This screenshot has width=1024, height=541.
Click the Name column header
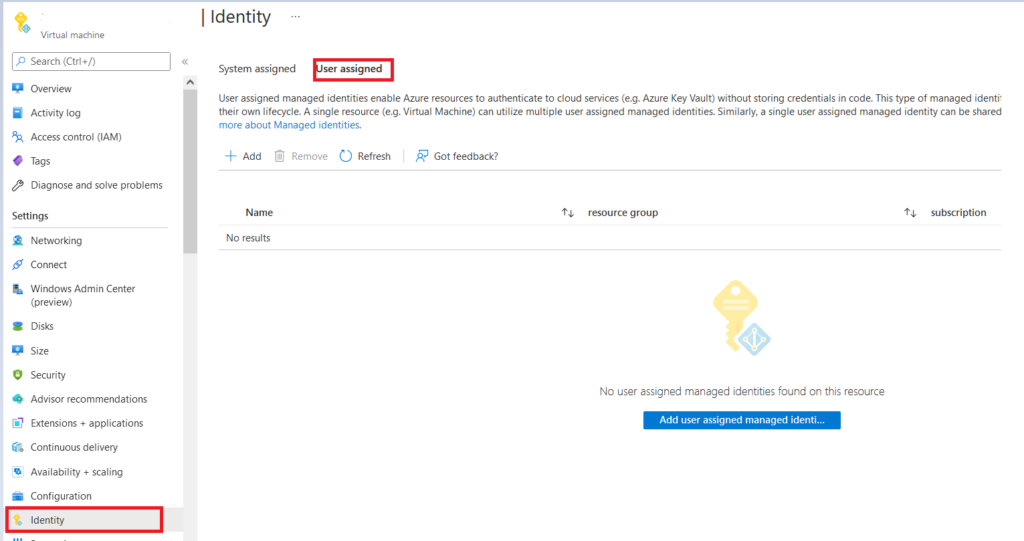click(x=259, y=212)
